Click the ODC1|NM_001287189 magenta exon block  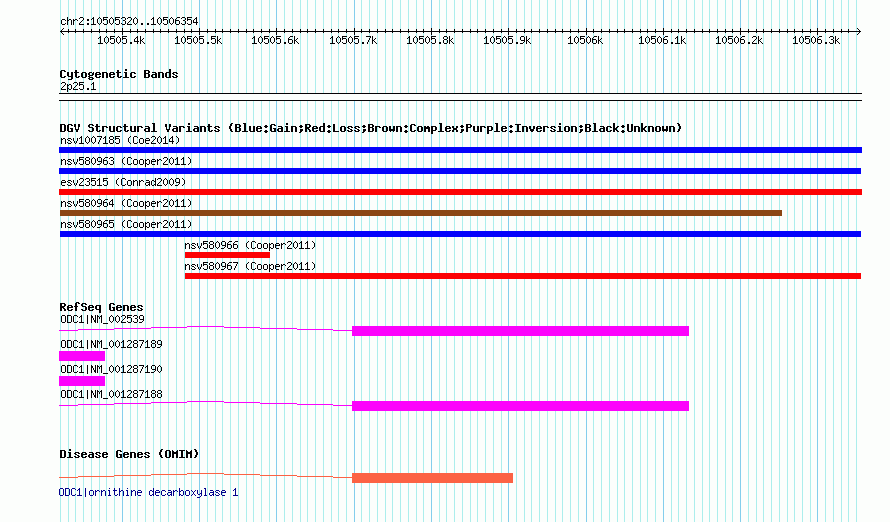[x=82, y=356]
